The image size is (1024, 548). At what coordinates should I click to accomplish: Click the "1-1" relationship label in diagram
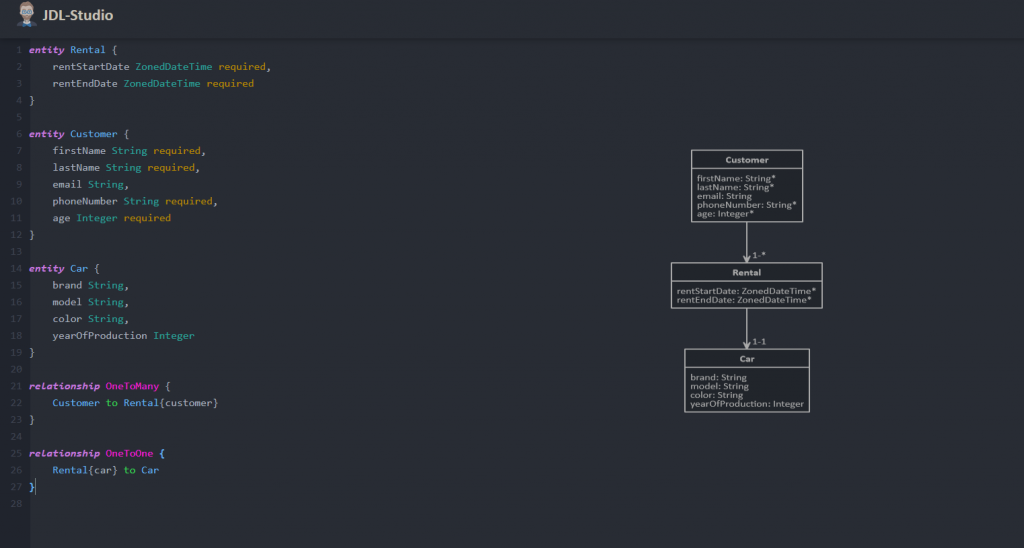(759, 342)
